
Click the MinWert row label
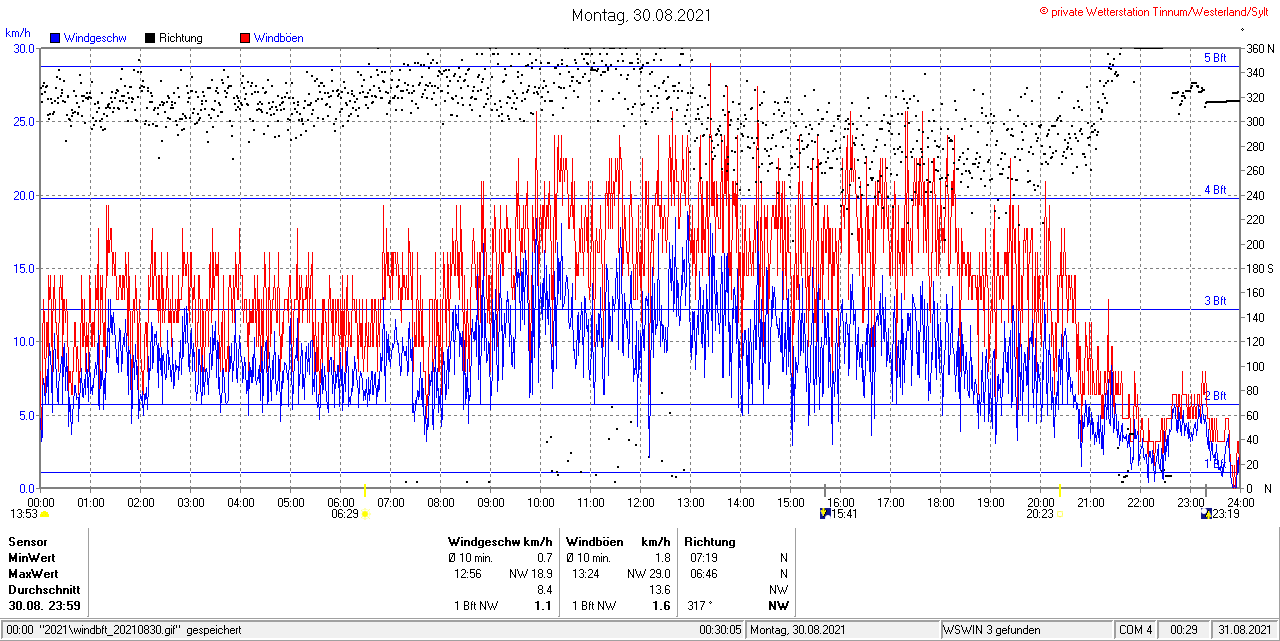[32, 558]
